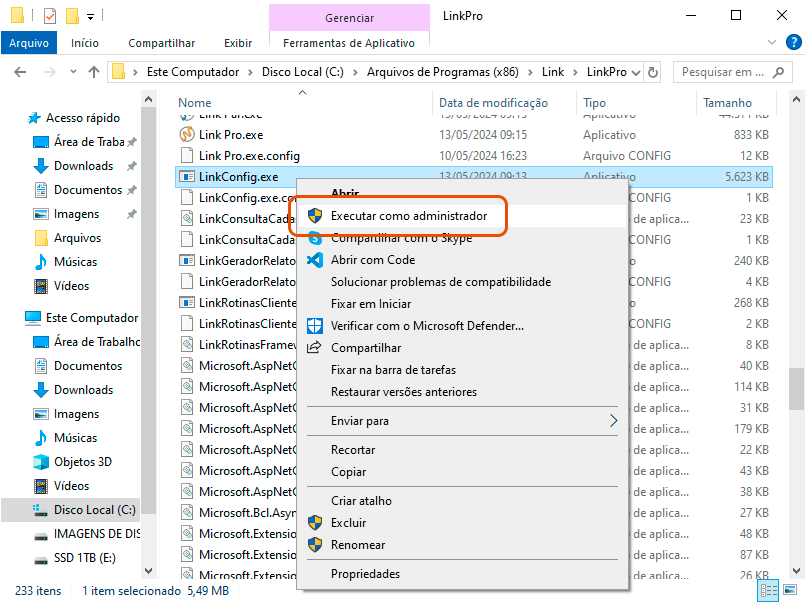Screen dimensions: 806x603
Task: Open the Exibir ribbon tab
Action: pos(238,43)
